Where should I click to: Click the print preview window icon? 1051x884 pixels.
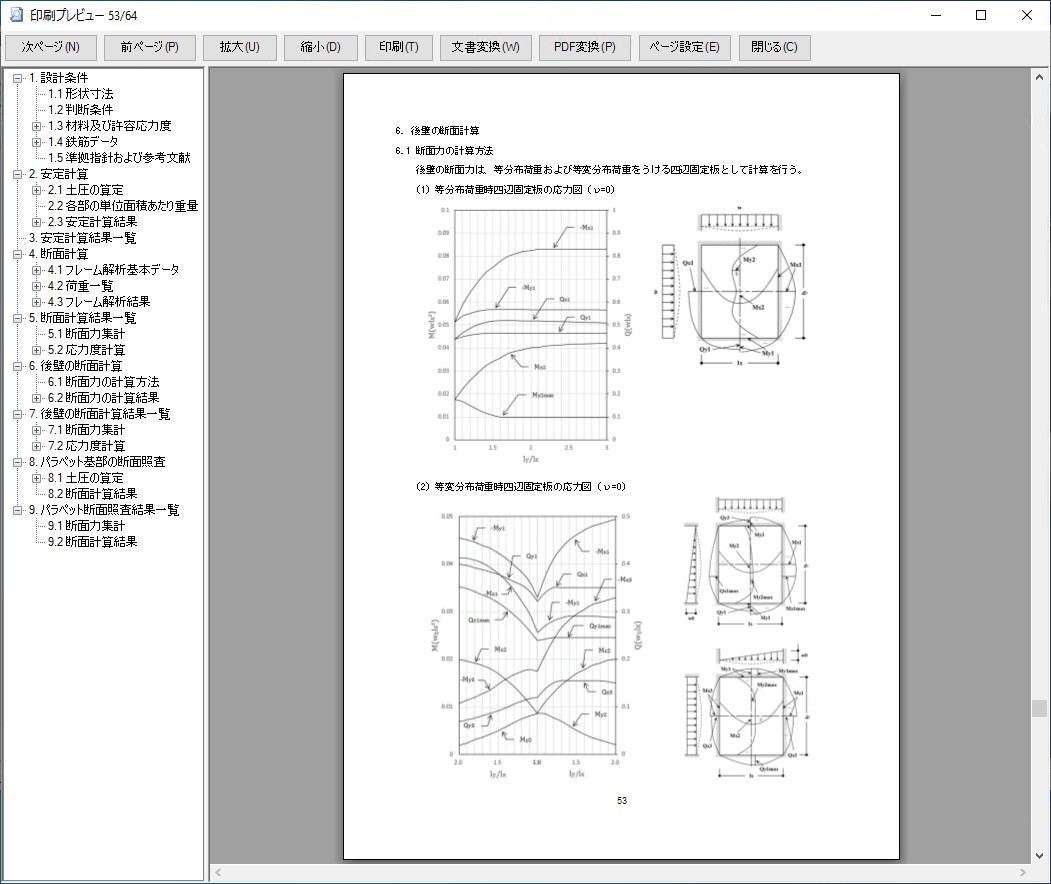click(x=15, y=15)
